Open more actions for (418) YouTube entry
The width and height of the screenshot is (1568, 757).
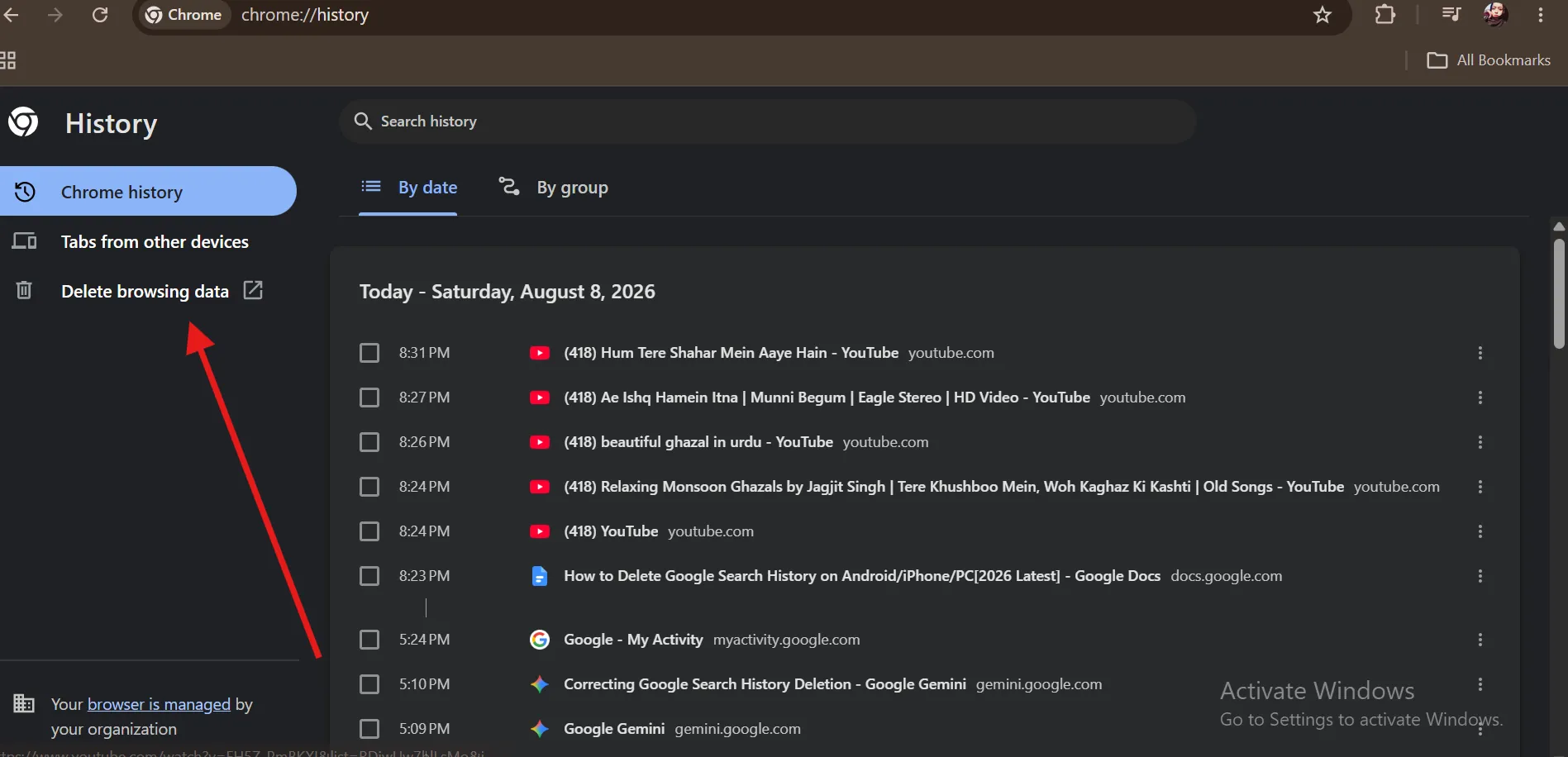point(1480,531)
